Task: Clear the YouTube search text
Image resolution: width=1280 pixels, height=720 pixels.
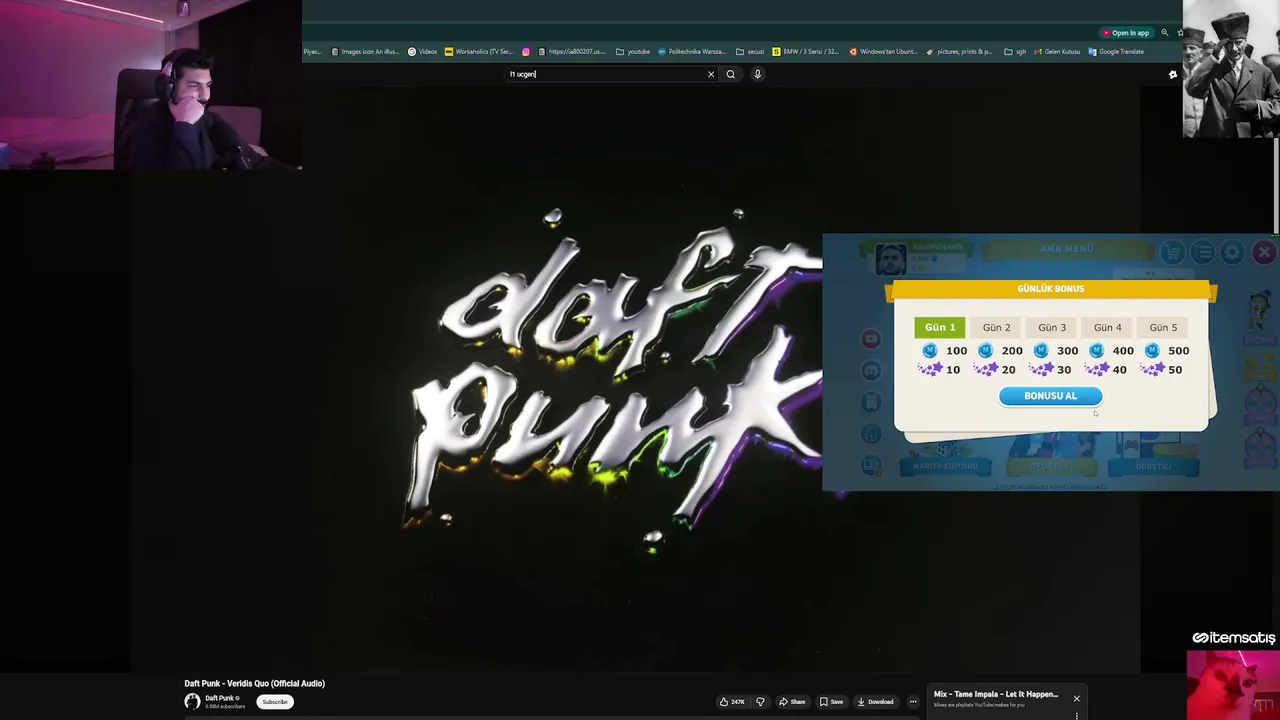Action: coord(711,74)
